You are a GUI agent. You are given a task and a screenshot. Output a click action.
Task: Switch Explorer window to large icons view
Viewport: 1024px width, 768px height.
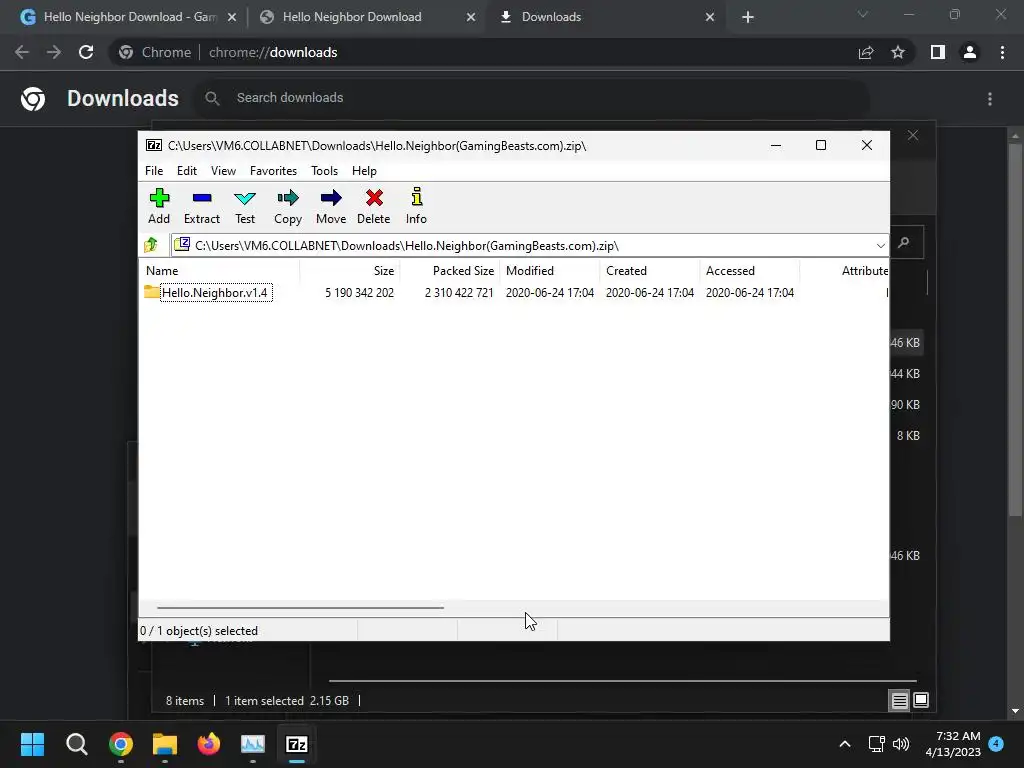point(921,701)
